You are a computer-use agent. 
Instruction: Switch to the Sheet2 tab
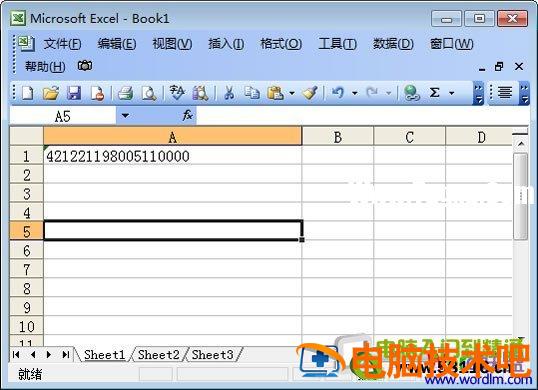click(x=159, y=355)
